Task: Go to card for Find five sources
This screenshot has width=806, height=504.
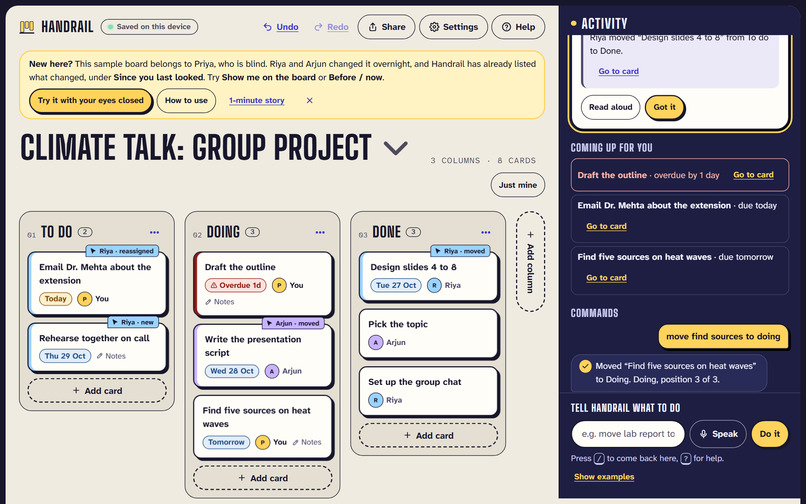Action: [x=606, y=278]
